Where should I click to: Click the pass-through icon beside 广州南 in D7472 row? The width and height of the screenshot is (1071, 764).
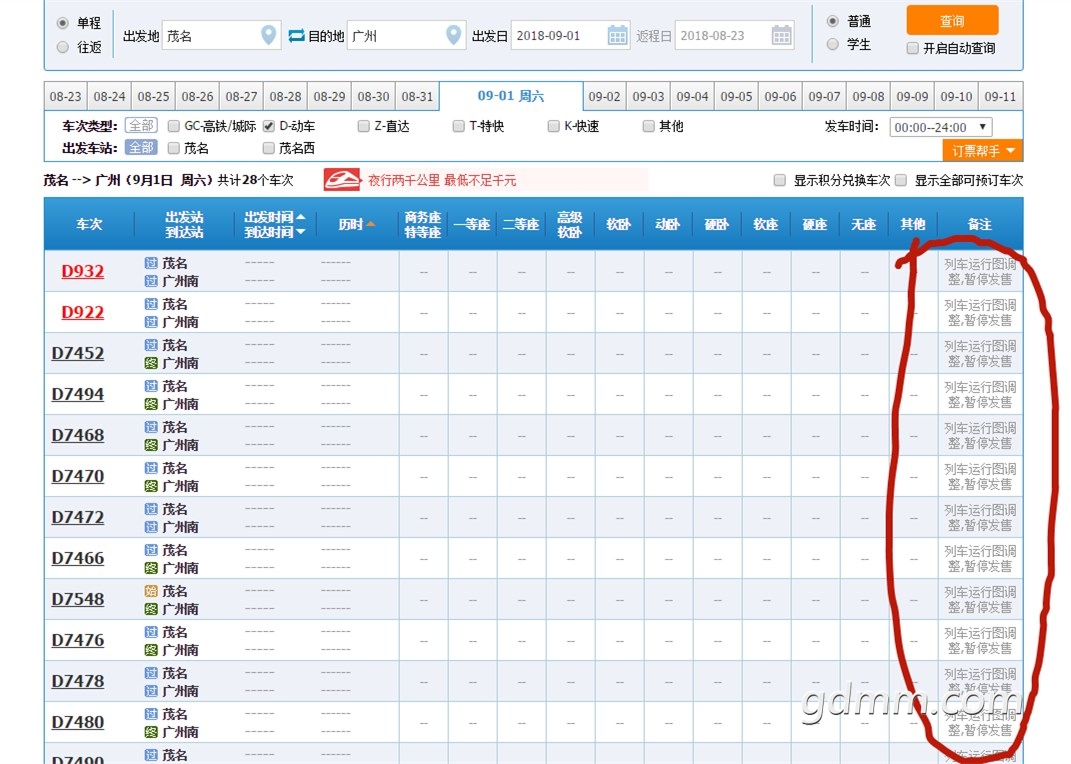tap(151, 526)
